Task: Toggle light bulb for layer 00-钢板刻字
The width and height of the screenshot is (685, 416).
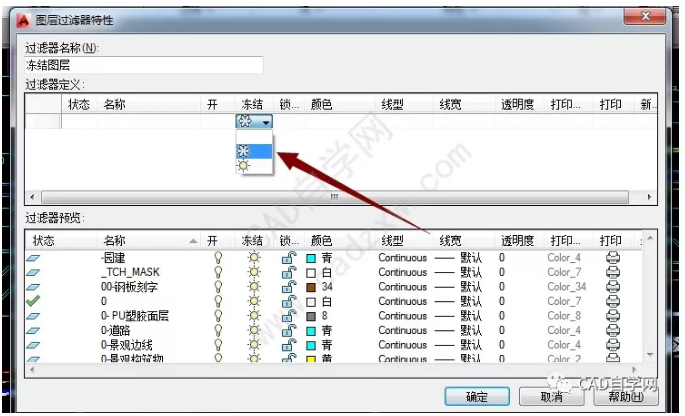Action: click(218, 287)
